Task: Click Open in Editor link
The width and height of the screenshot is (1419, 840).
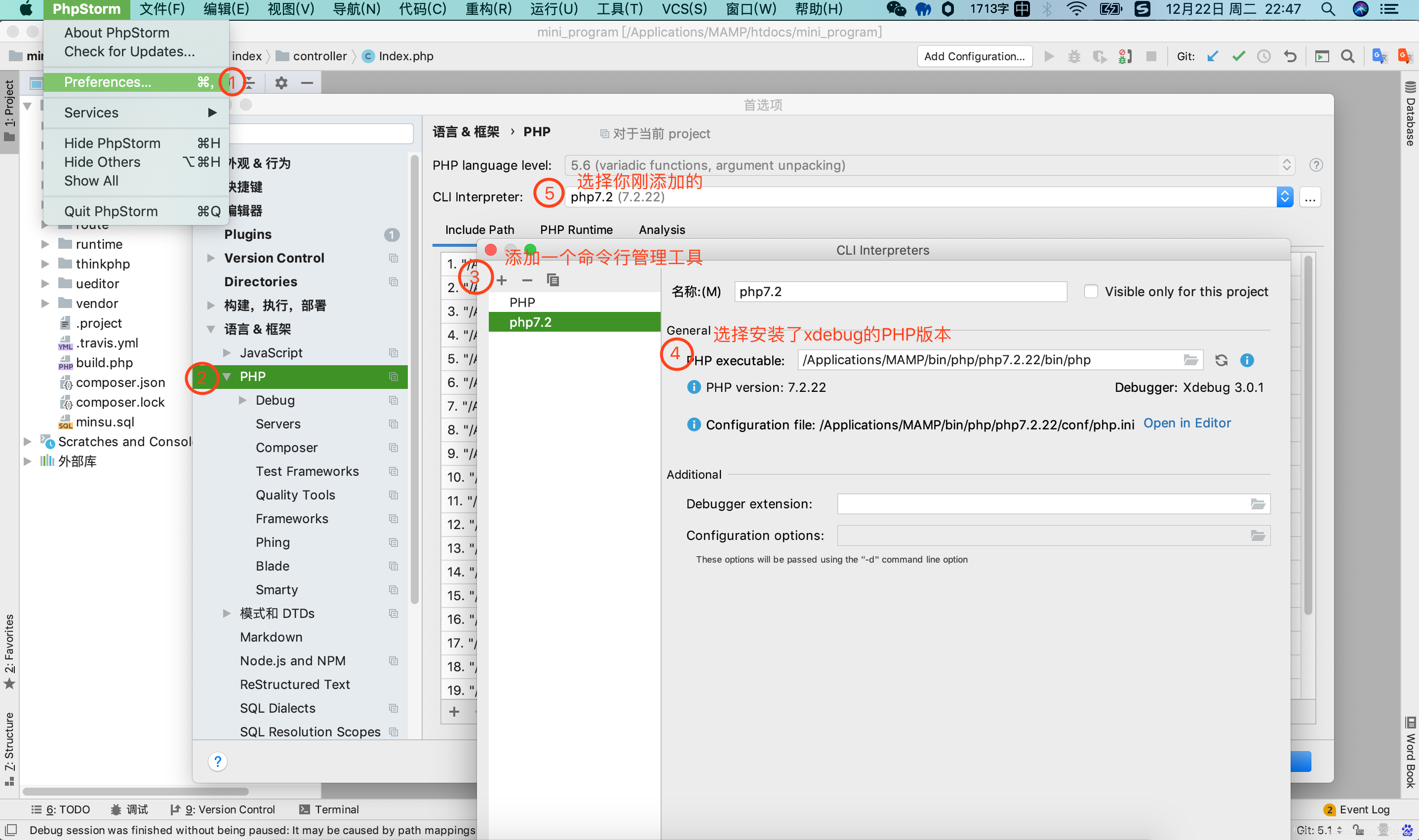Action: (1187, 423)
